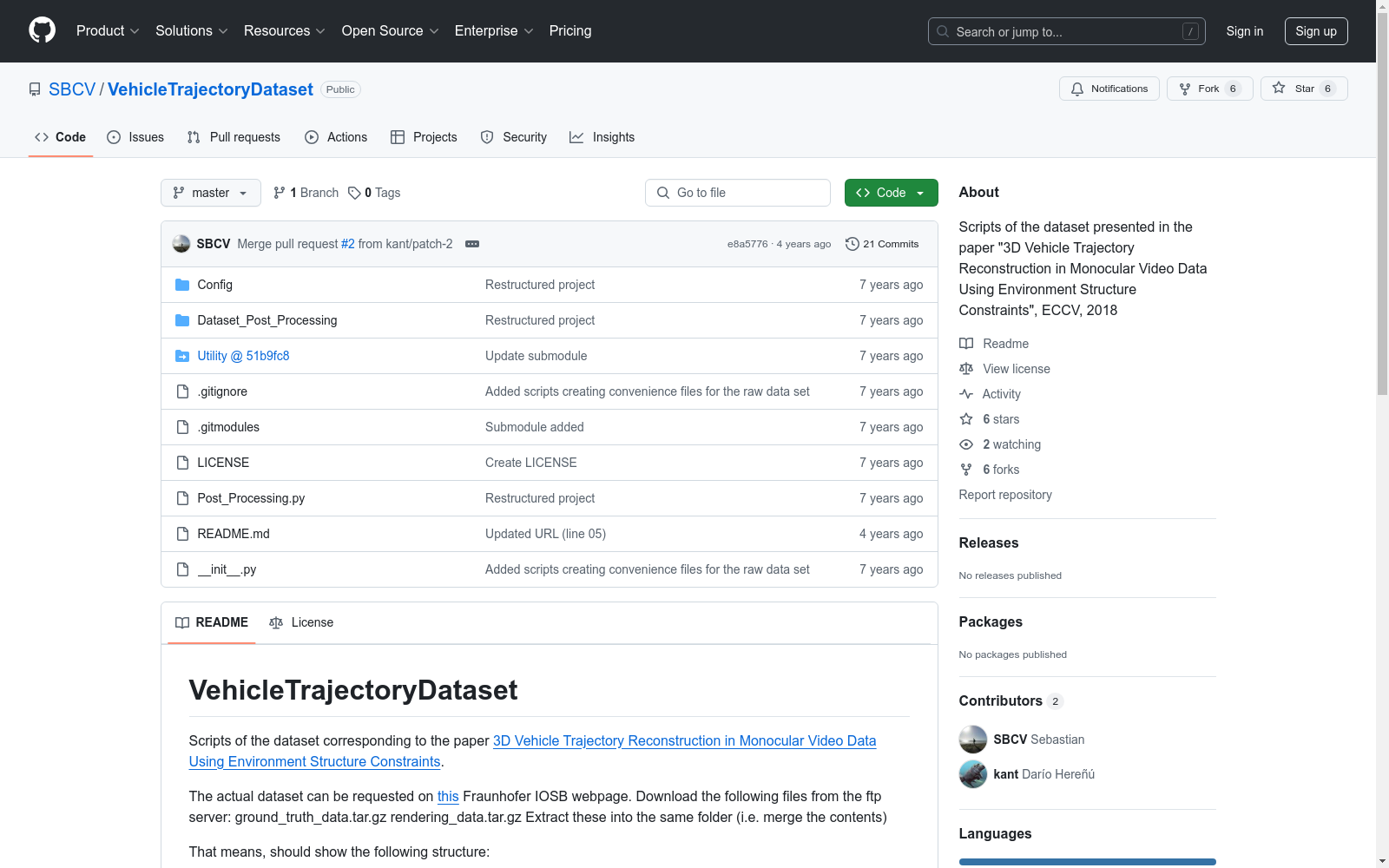Open the Security tab
Viewport: 1389px width, 868px height.
(x=514, y=137)
